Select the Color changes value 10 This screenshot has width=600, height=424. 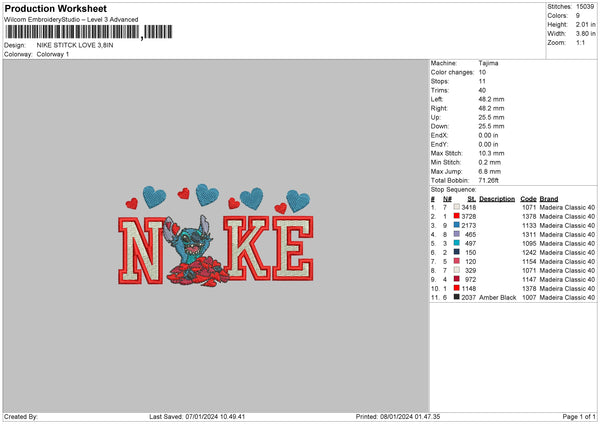pos(482,72)
